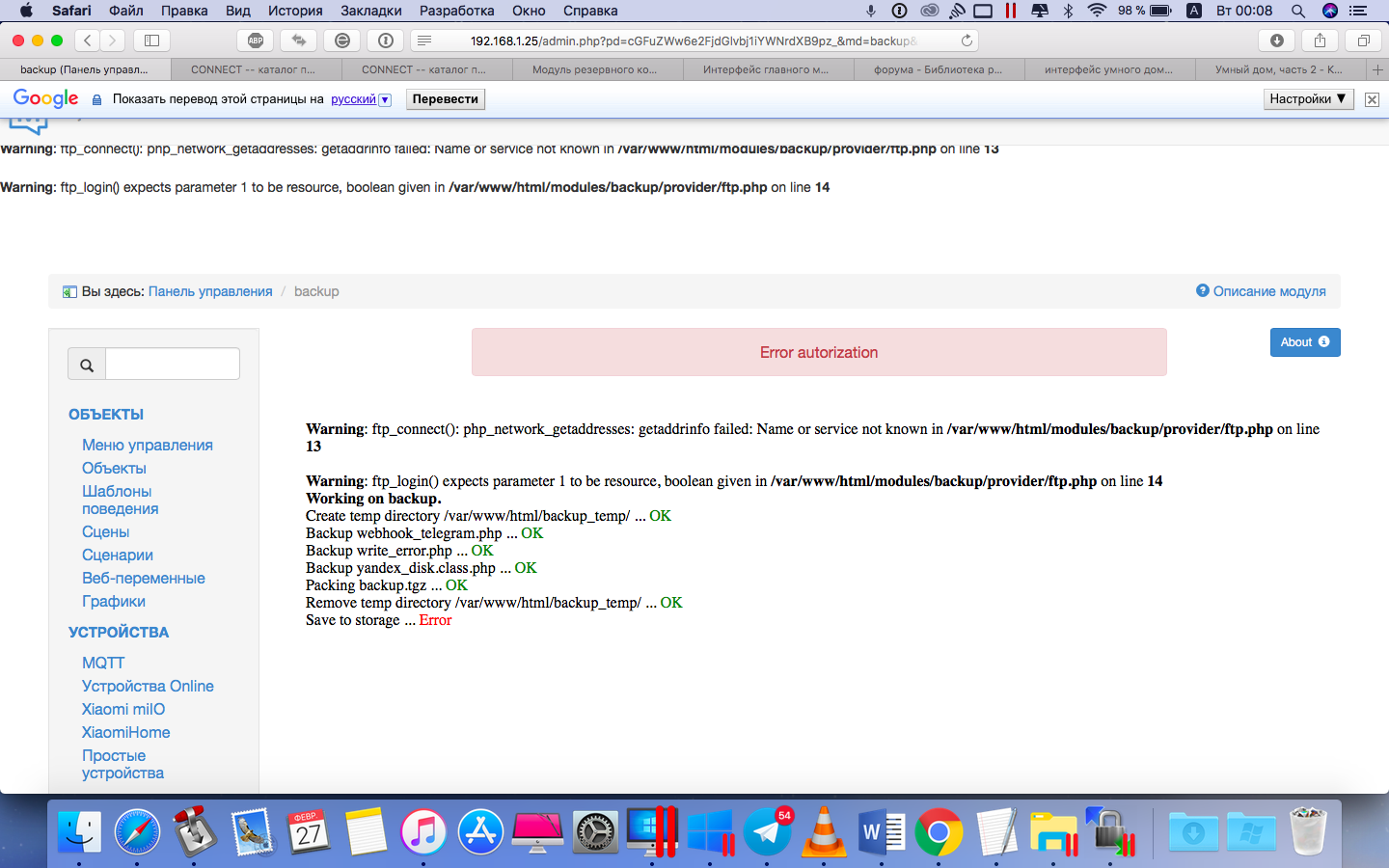Open Веб-переменные in the sidebar

click(144, 578)
